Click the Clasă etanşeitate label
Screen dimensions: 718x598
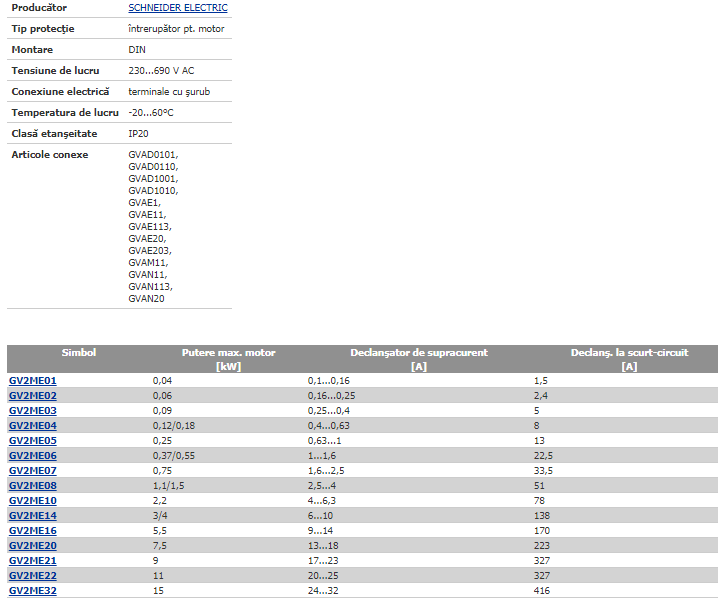54,134
